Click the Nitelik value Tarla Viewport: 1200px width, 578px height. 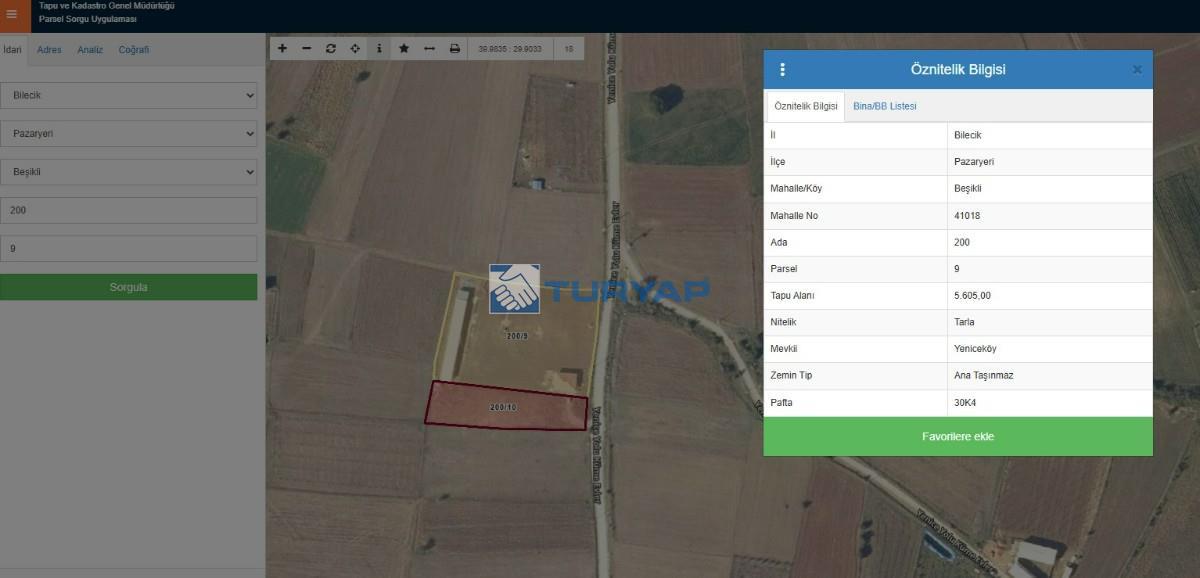tap(964, 322)
